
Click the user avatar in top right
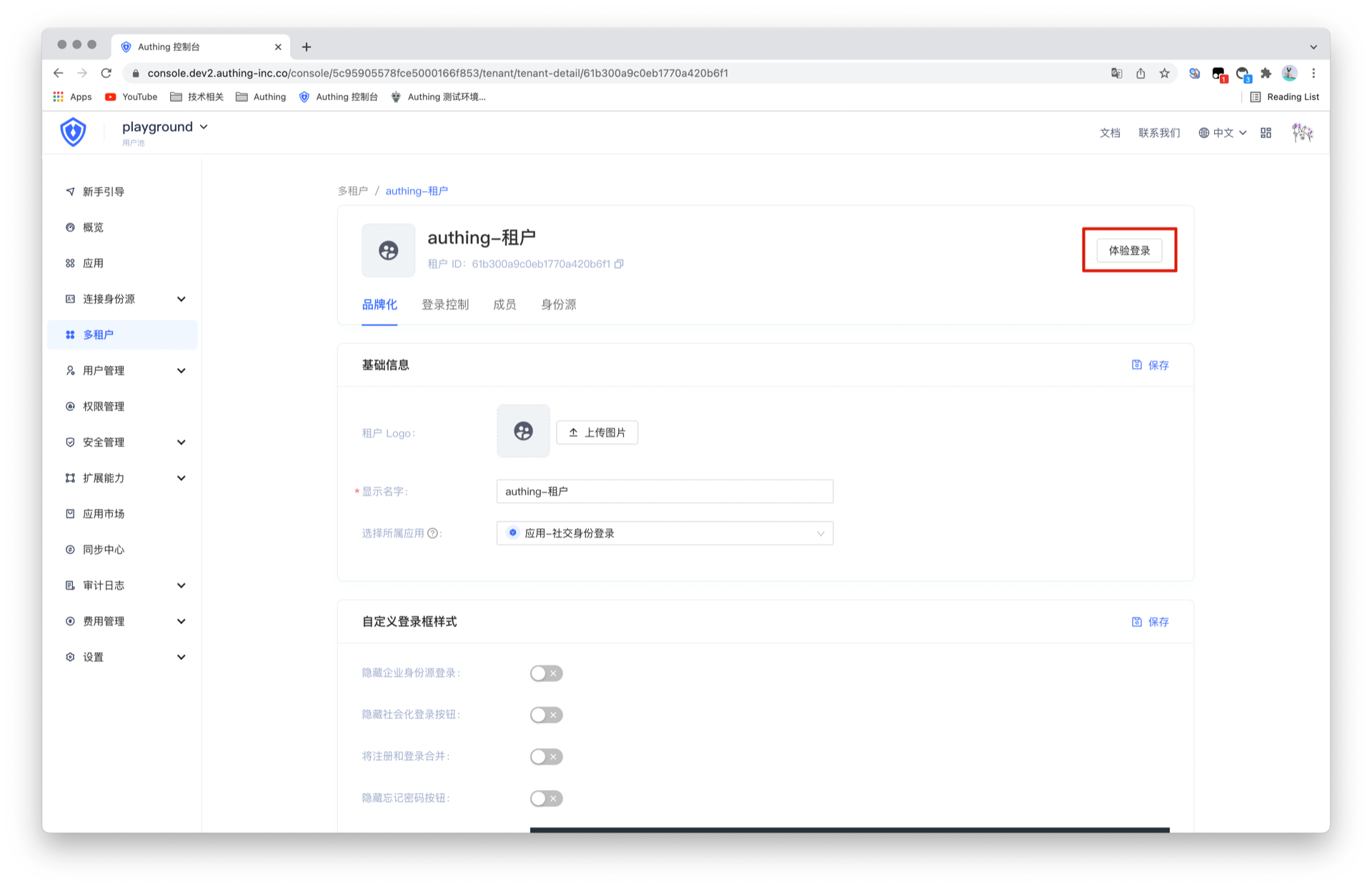[x=1302, y=133]
